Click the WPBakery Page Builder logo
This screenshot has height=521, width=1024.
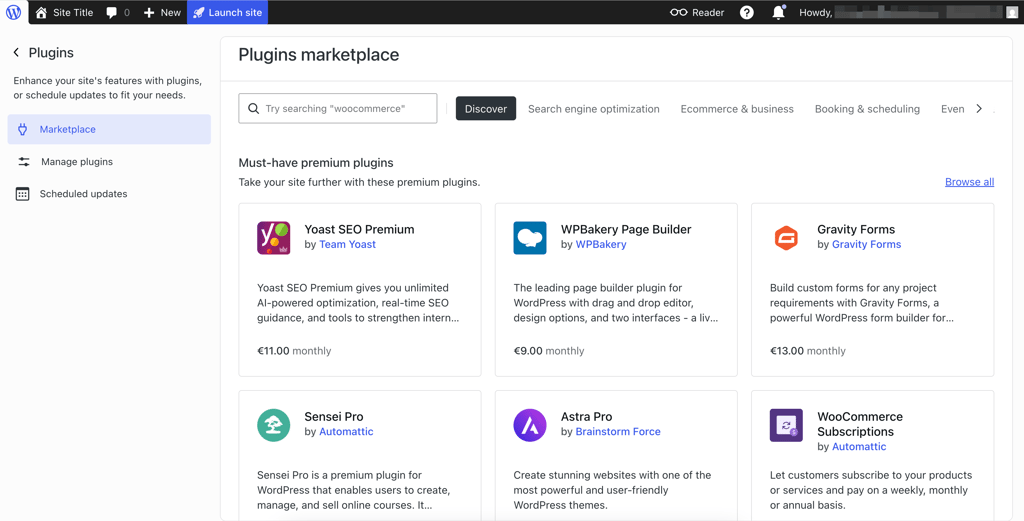[x=530, y=238]
